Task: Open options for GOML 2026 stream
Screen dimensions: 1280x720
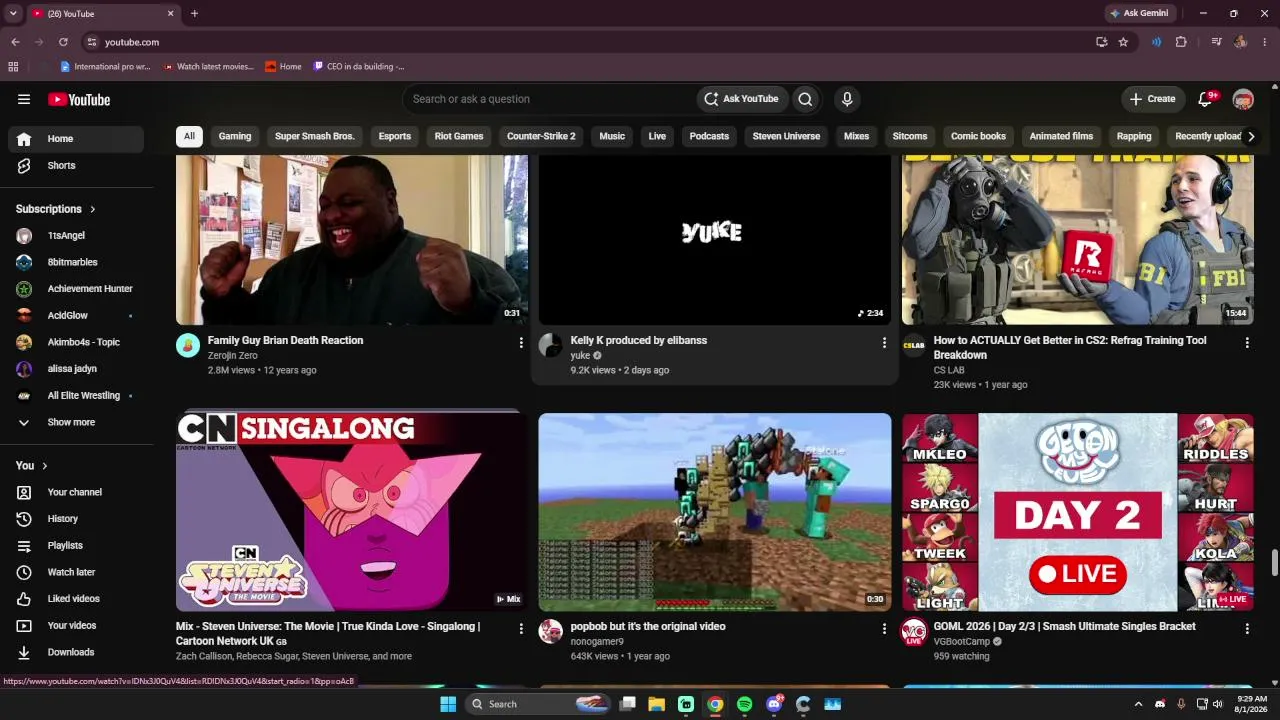Action: (1247, 628)
